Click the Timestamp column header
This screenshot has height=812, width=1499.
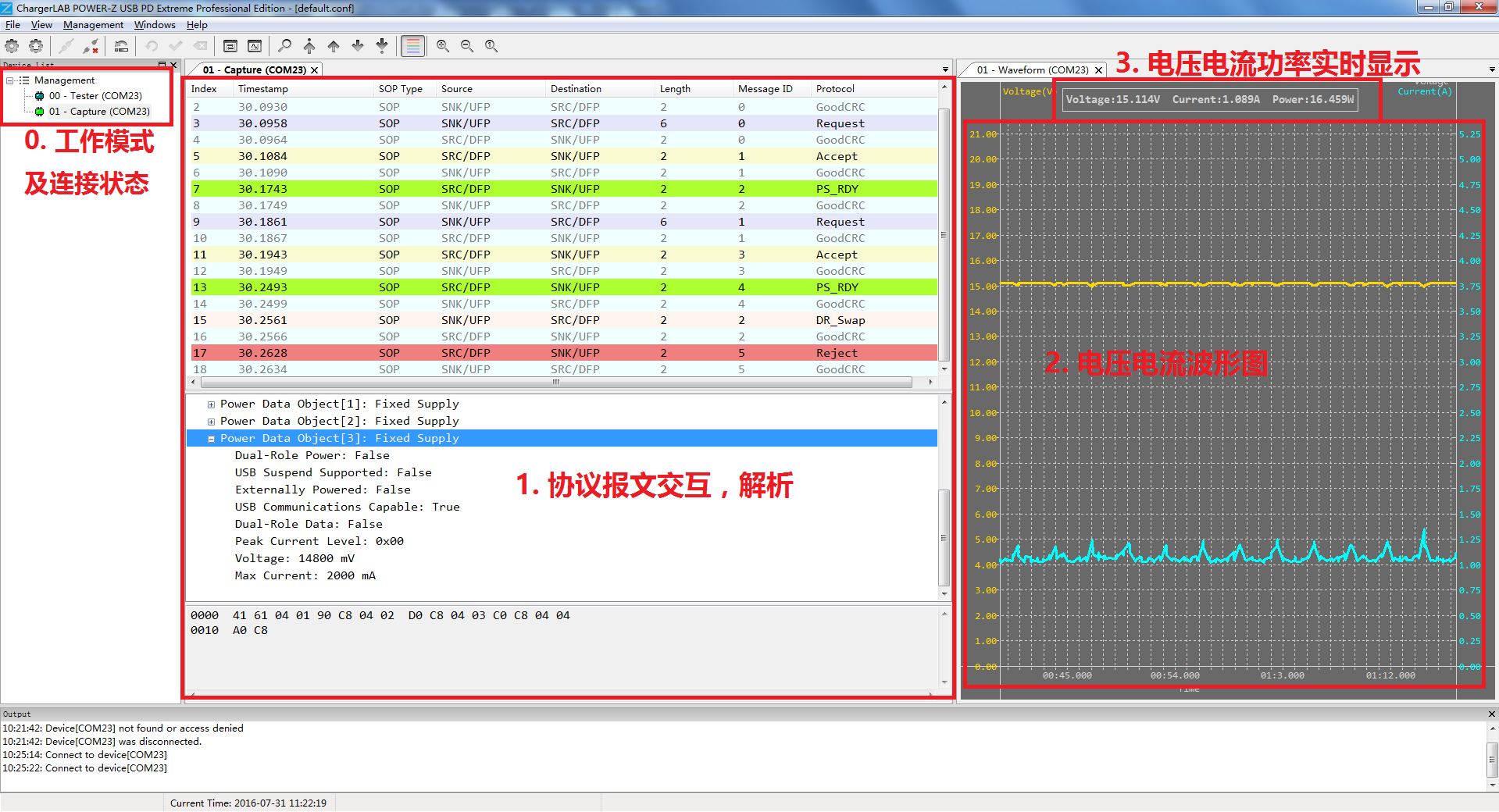point(263,89)
